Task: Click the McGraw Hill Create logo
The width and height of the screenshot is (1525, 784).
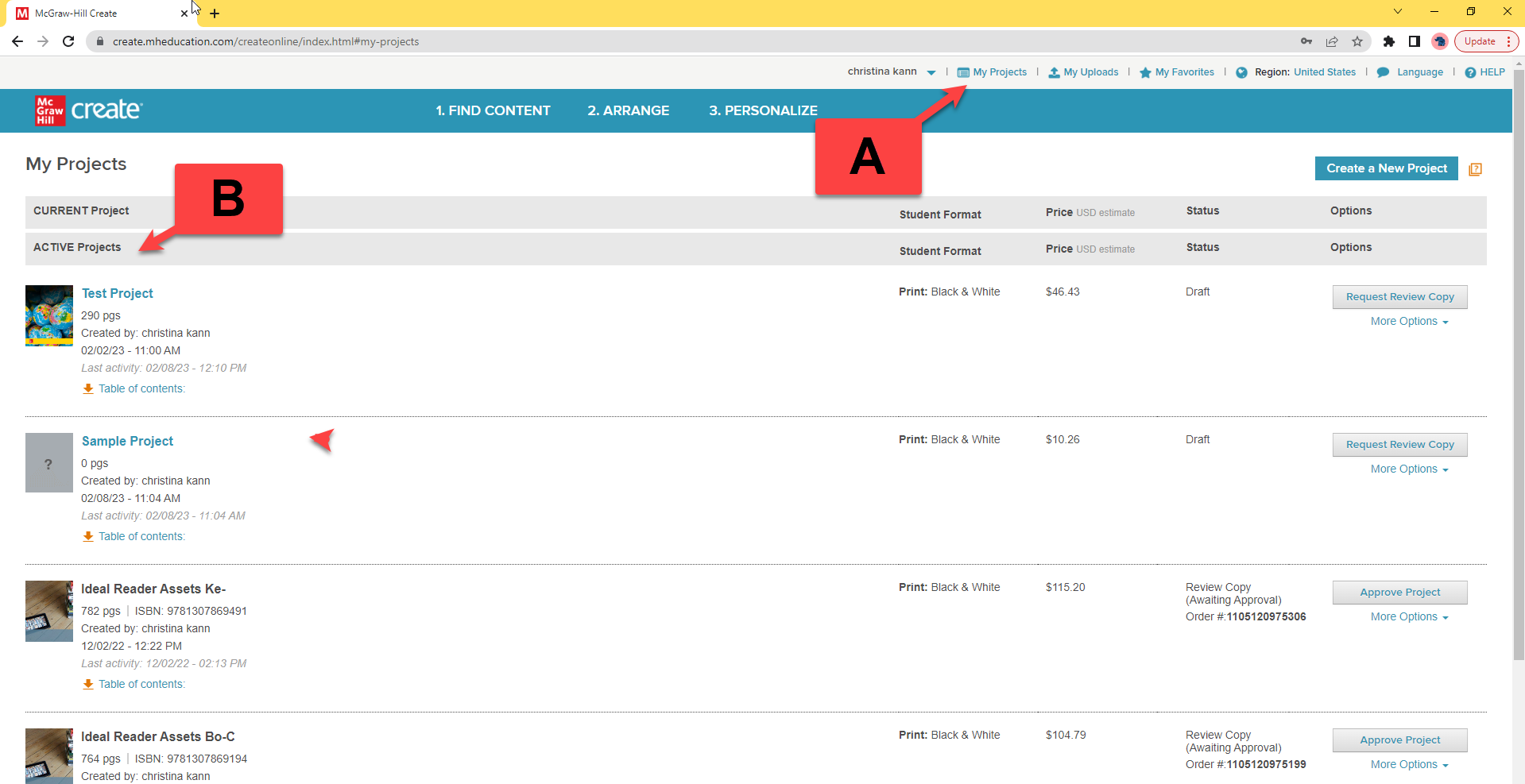Action: pos(88,110)
